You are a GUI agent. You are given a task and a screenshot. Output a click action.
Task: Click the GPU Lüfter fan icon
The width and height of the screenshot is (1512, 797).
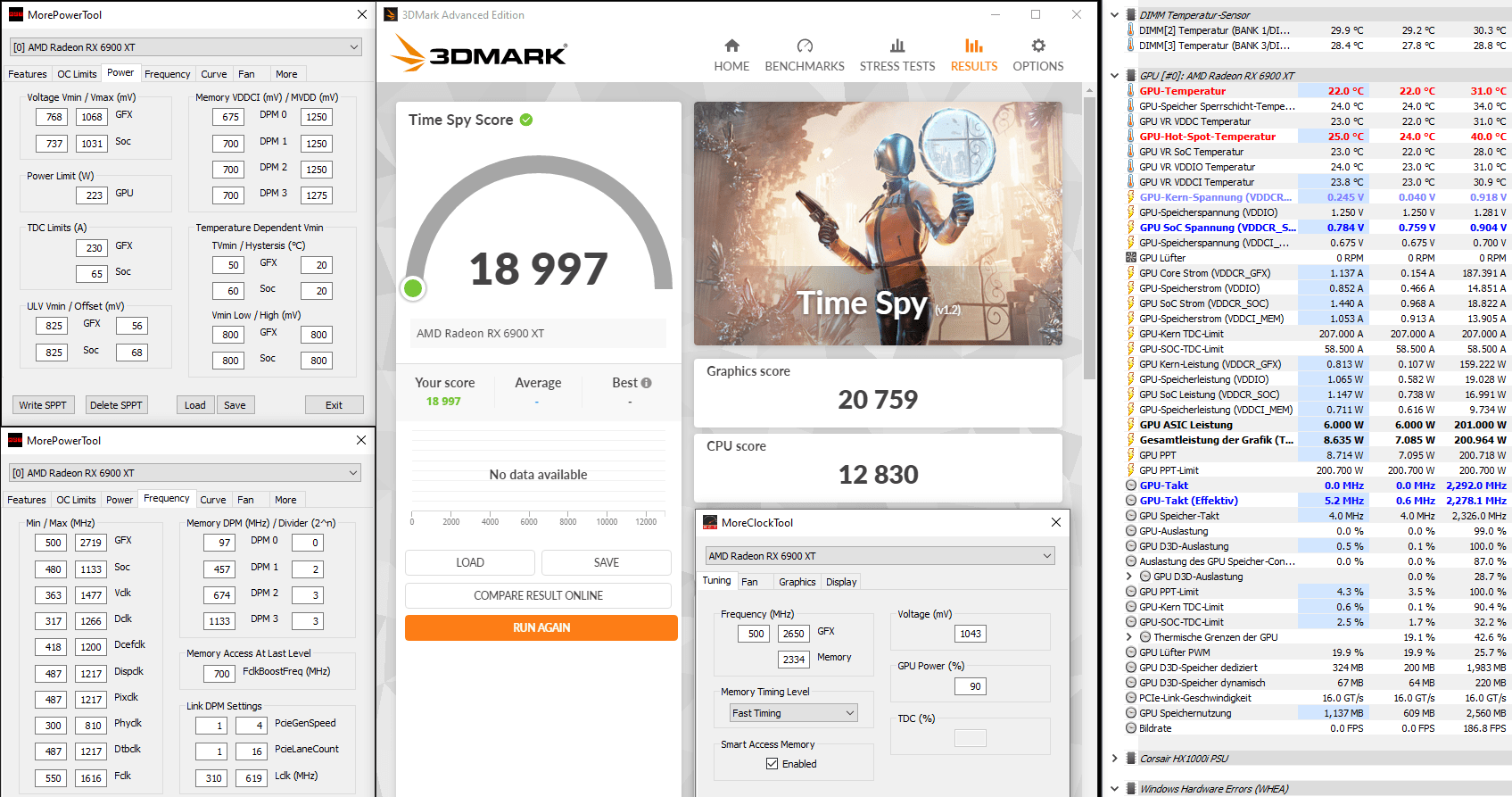click(1131, 258)
